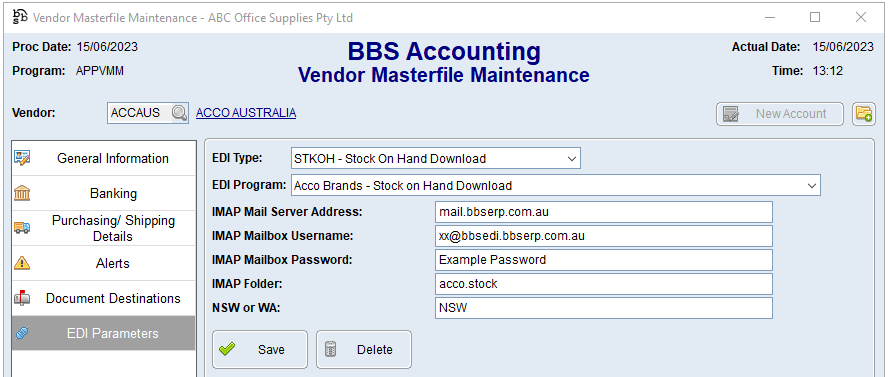This screenshot has height=377, width=888.
Task: Click the Banking building icon
Action: point(22,193)
